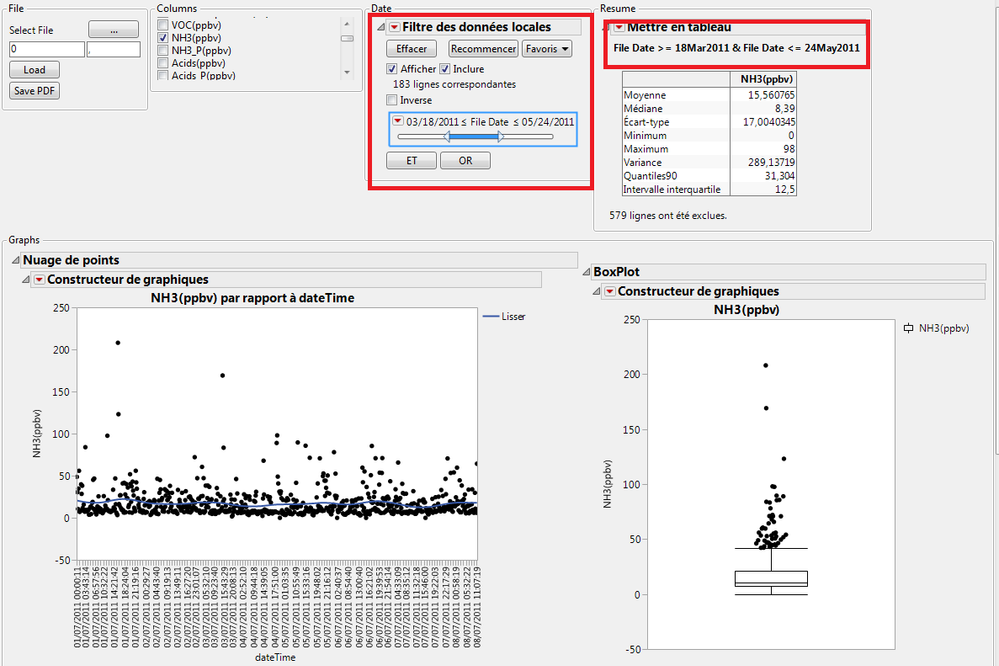
Task: Click the Médiane row label
Action: pyautogui.click(x=643, y=108)
